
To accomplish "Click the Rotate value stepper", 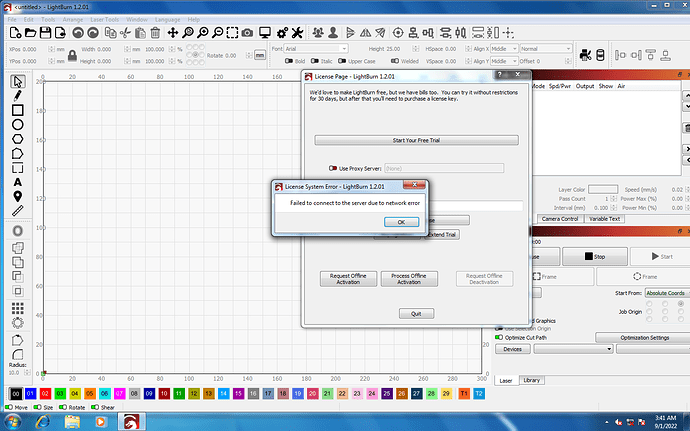I will pyautogui.click(x=249, y=55).
